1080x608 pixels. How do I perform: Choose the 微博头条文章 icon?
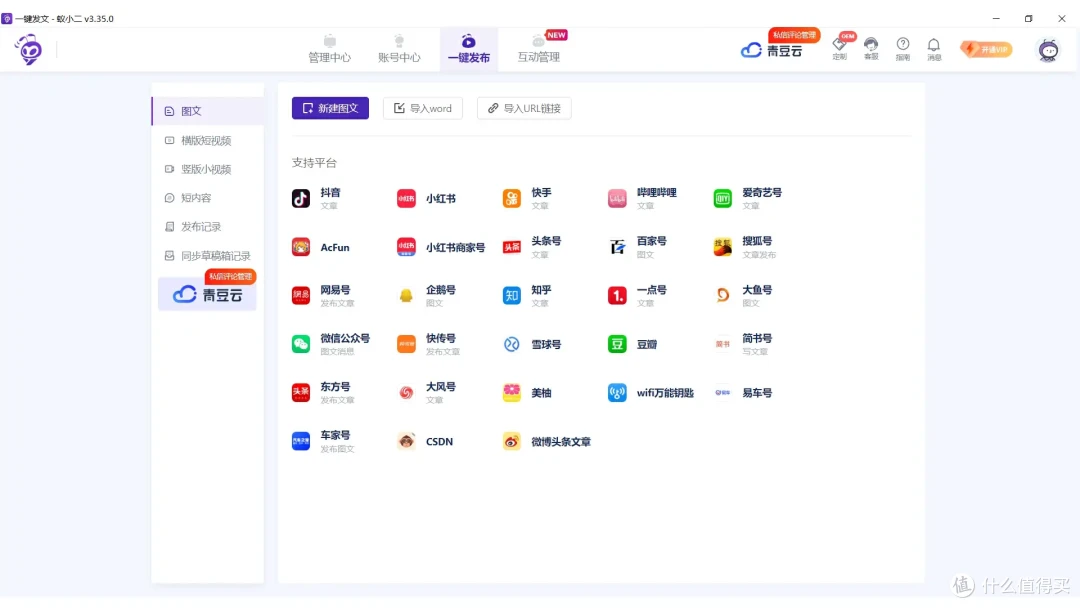(511, 441)
